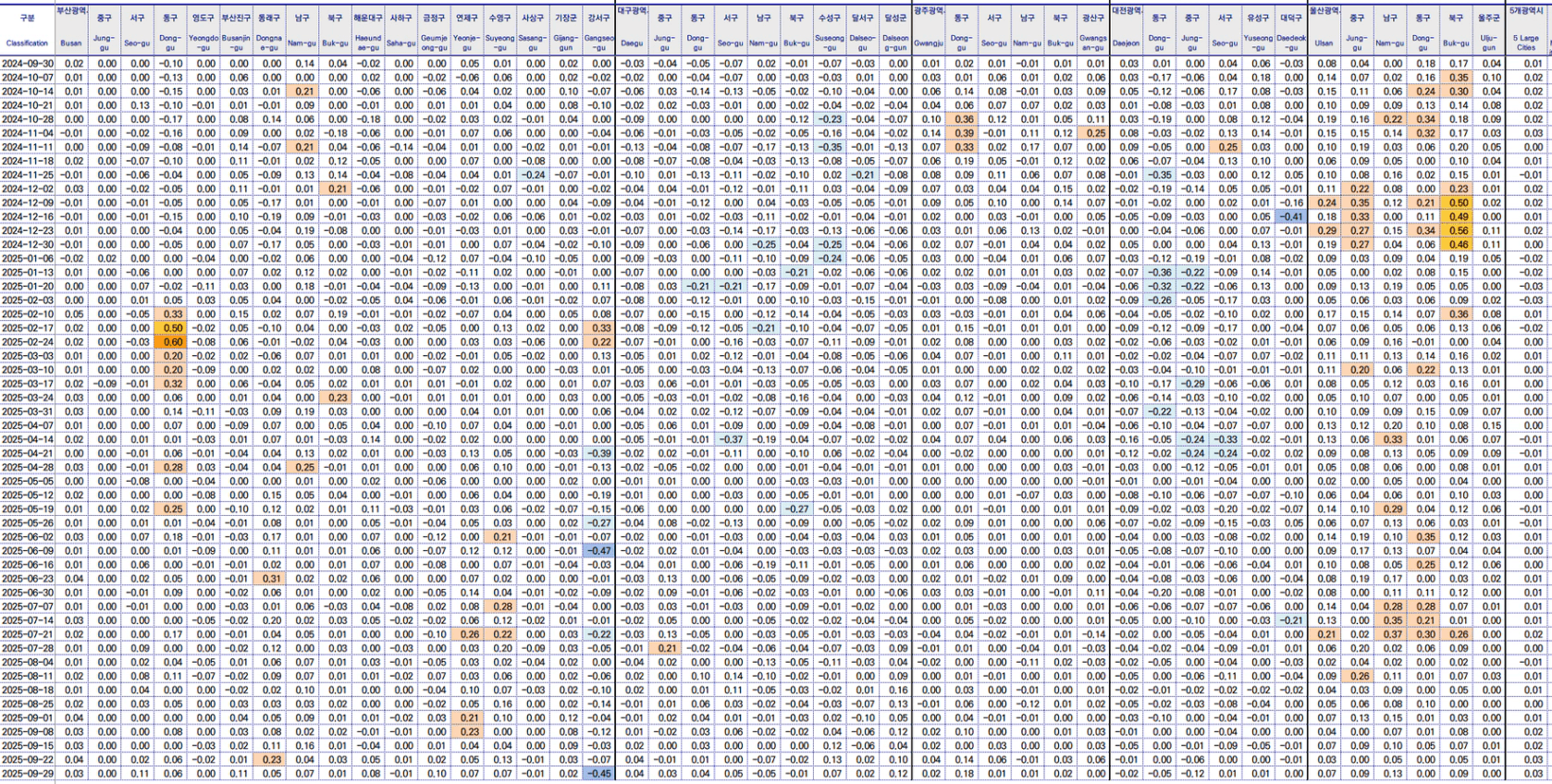Select the 2025-02-24 date row label

28,342
